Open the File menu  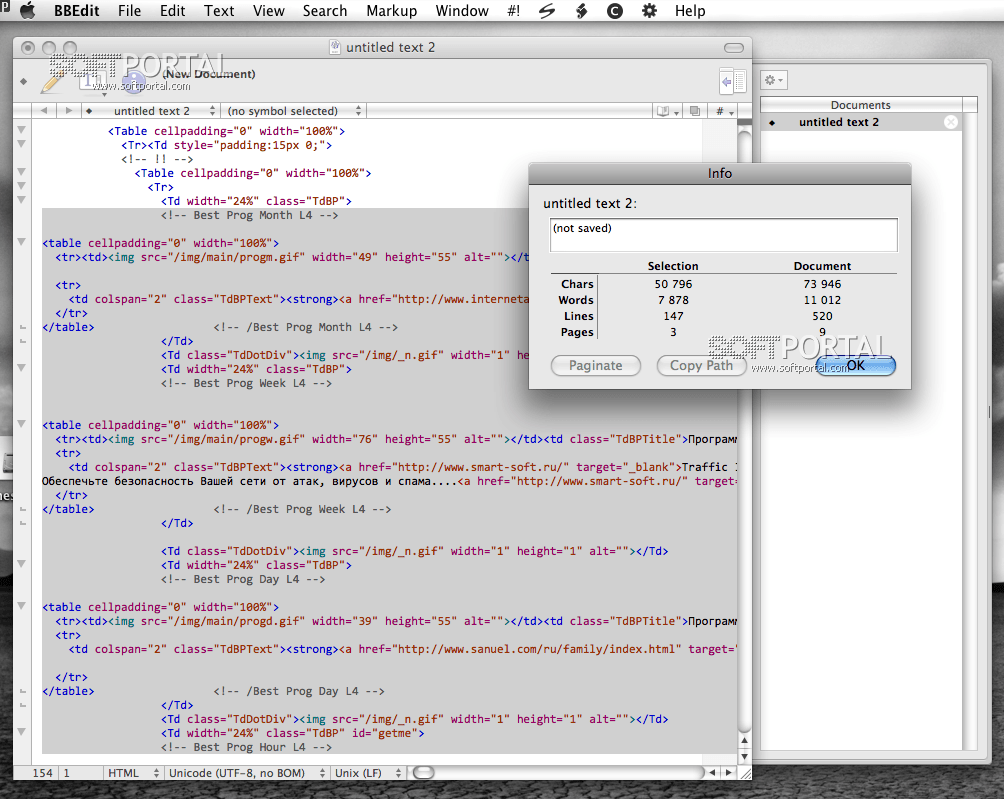[x=129, y=11]
